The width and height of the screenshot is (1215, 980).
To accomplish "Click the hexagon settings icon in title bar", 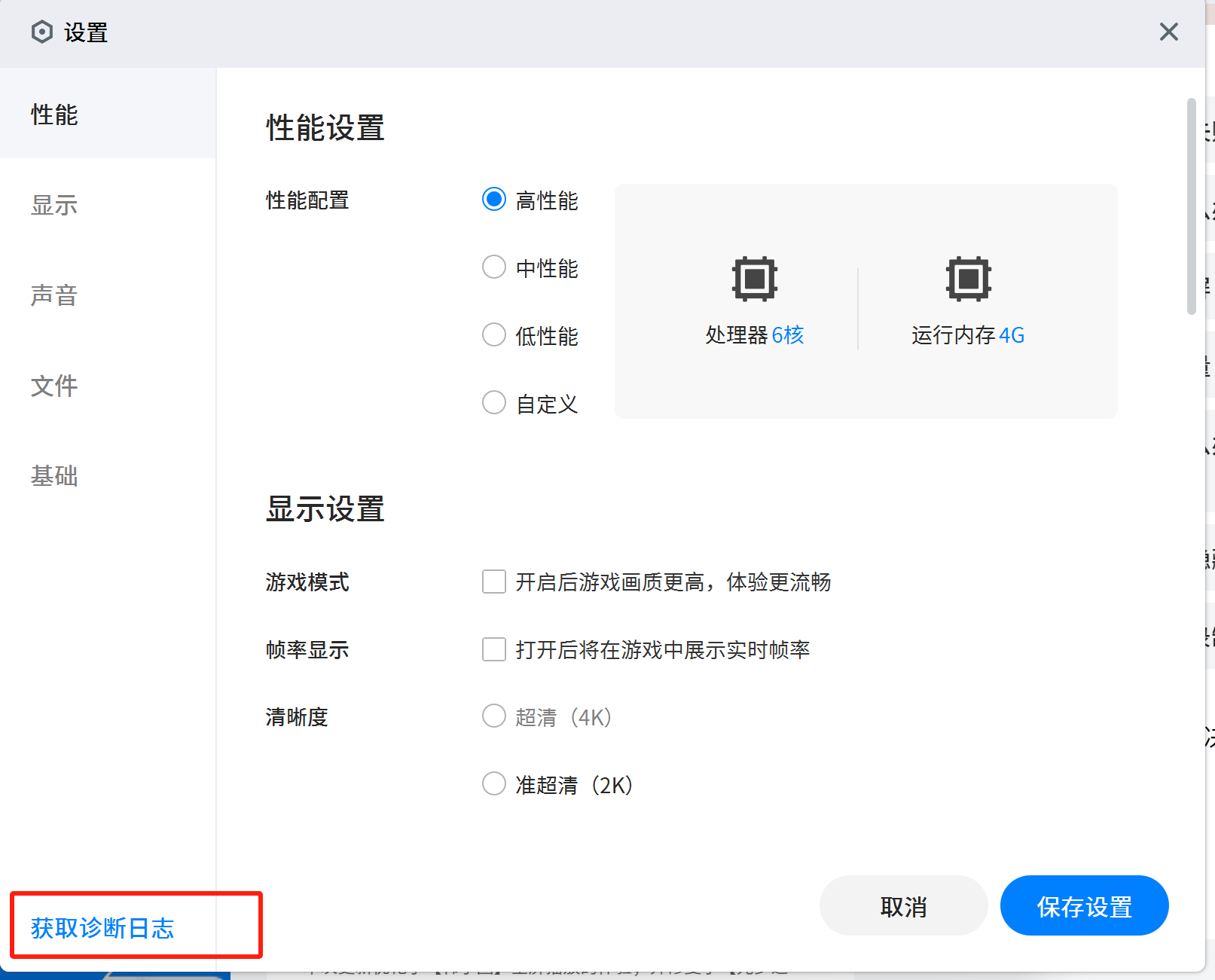I will coord(42,32).
